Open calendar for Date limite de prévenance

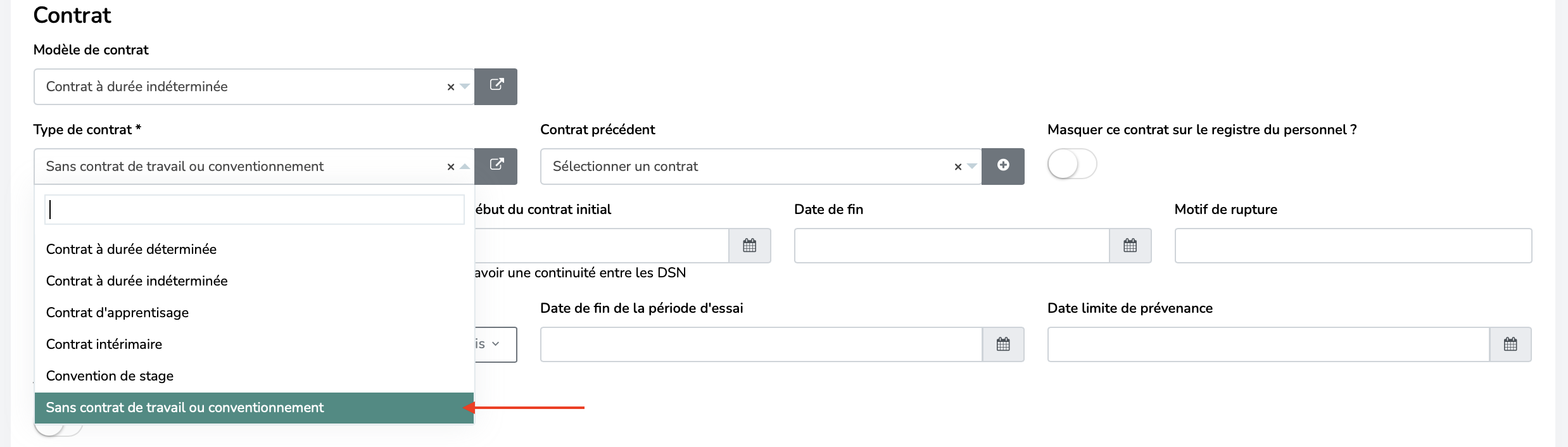tap(1510, 344)
